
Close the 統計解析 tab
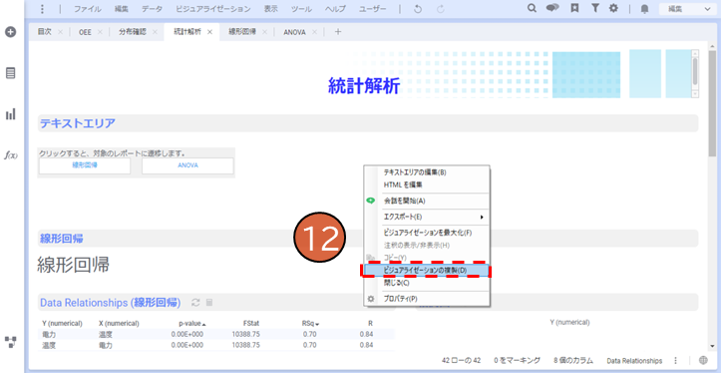pyautogui.click(x=210, y=32)
